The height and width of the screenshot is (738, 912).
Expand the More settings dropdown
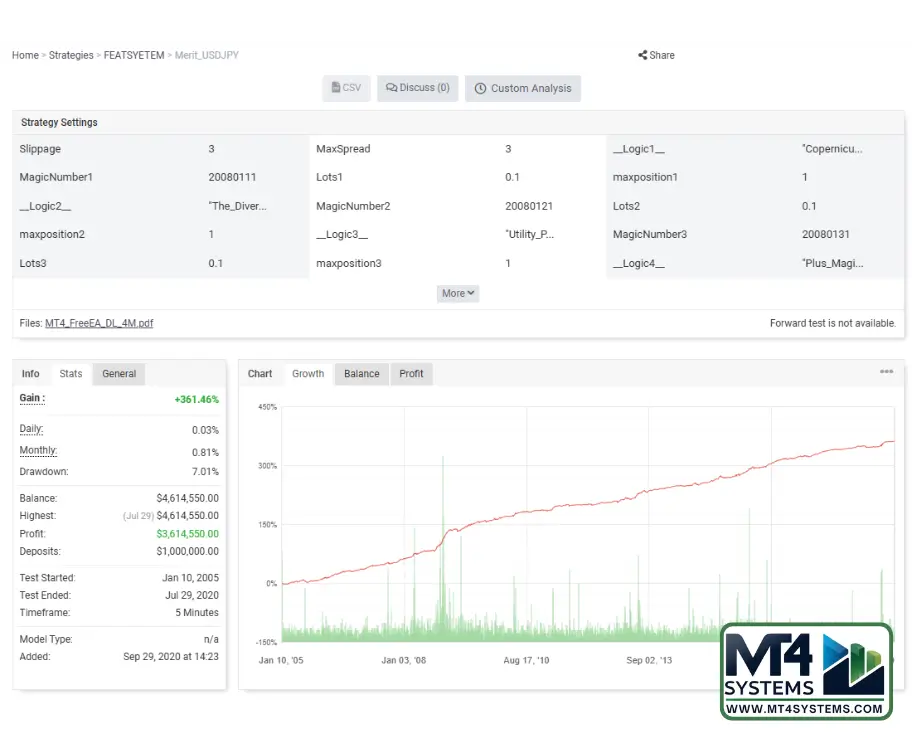[x=458, y=293]
